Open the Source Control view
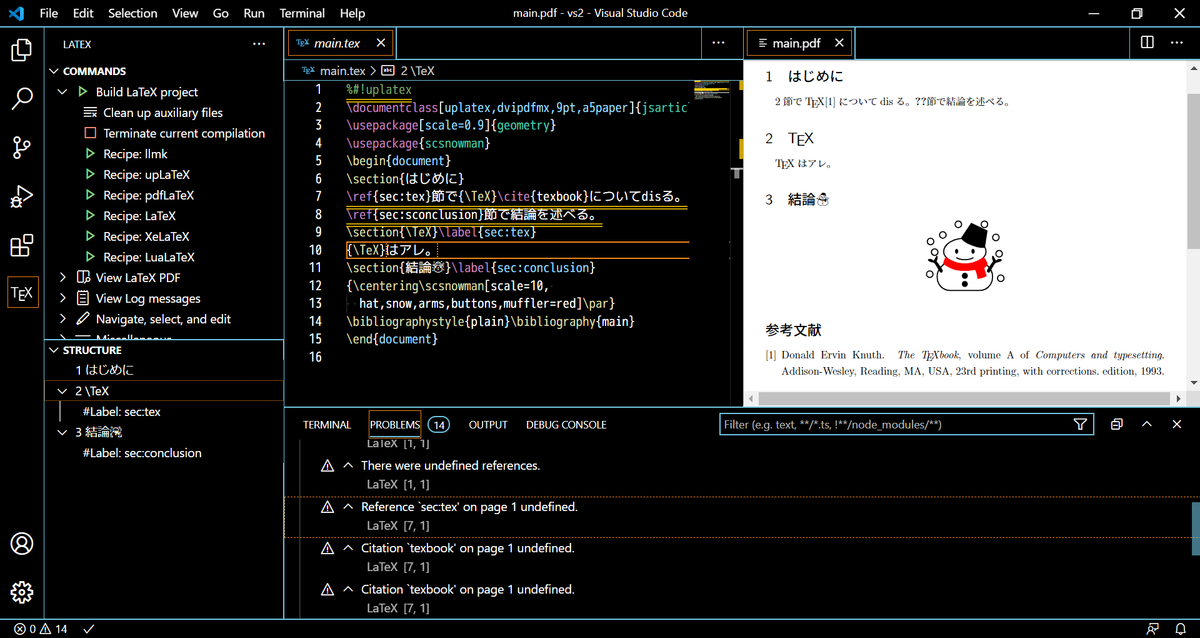 click(22, 147)
